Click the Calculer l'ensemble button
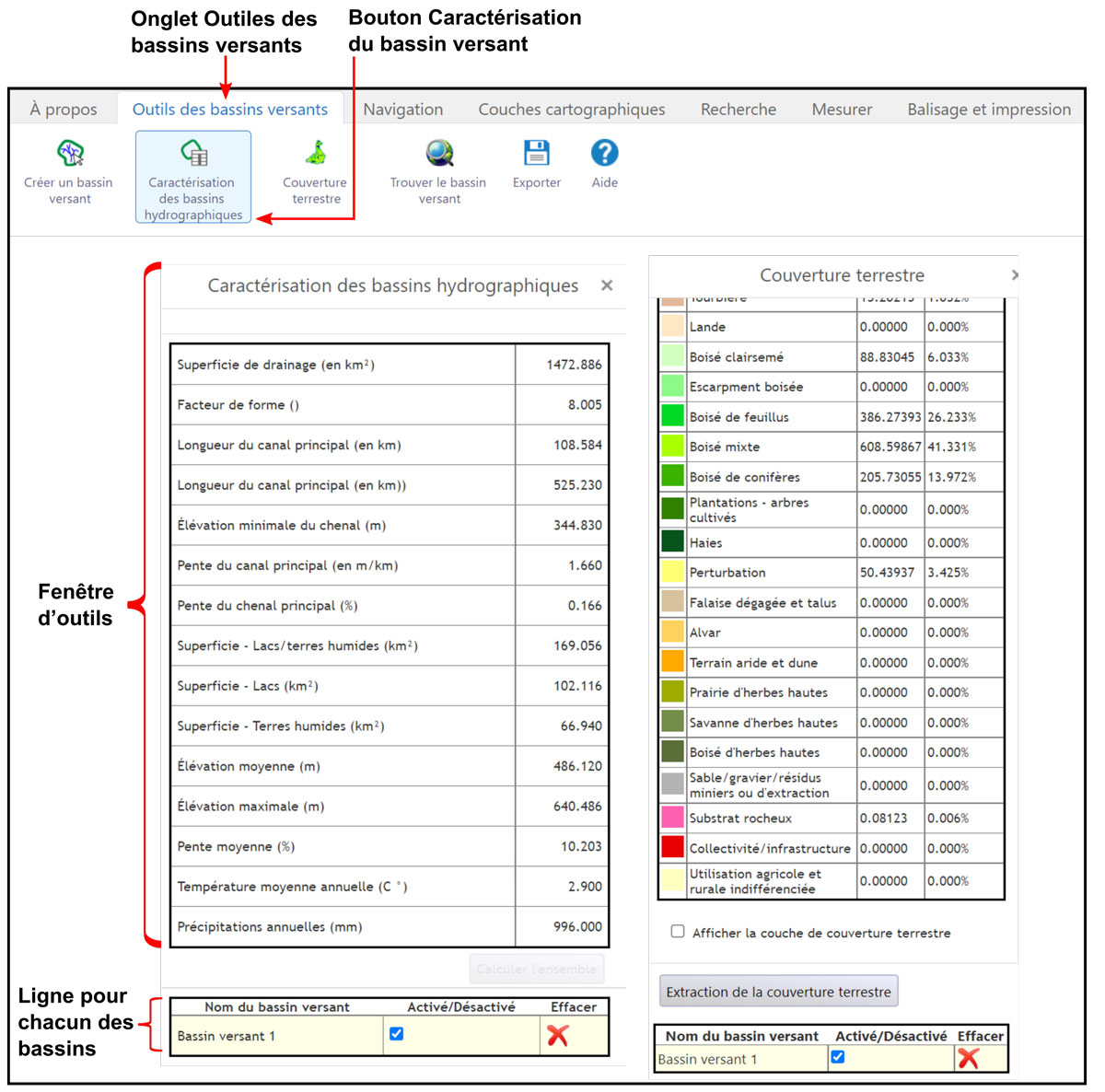This screenshot has height=1092, width=1105. (537, 969)
